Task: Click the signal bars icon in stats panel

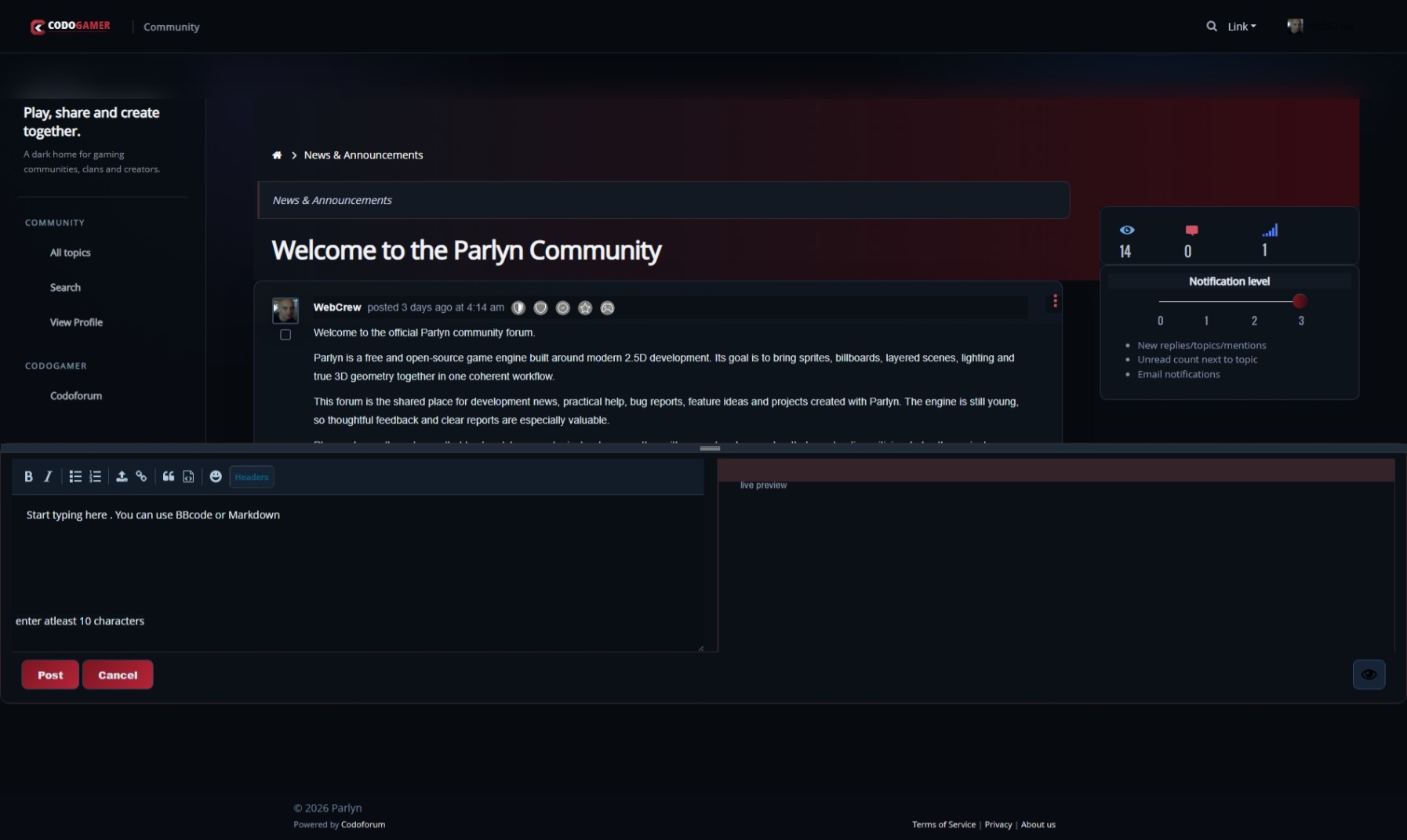Action: pos(1270,230)
